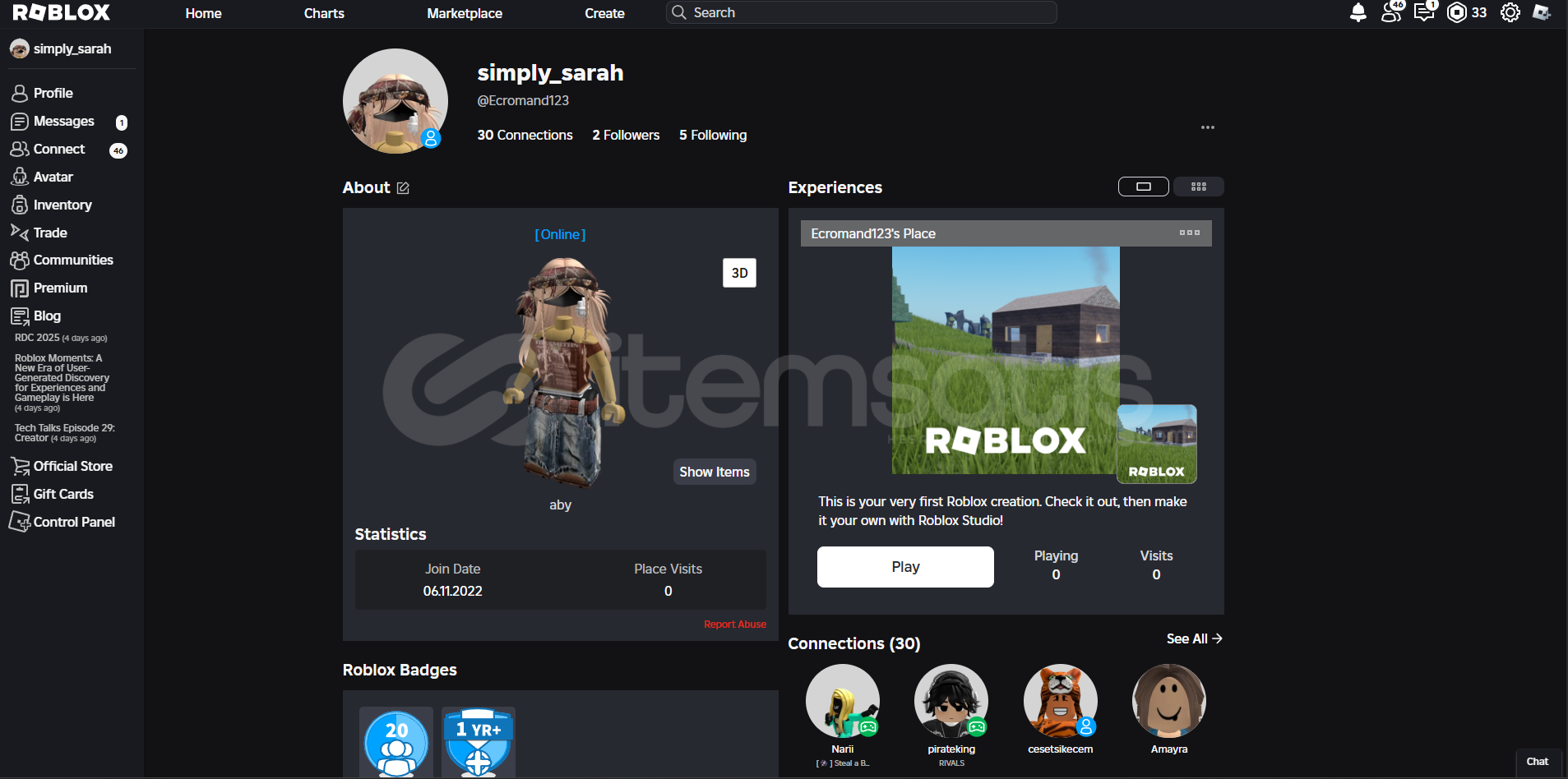Toggle the 3D avatar view
The image size is (1568, 779).
click(739, 273)
